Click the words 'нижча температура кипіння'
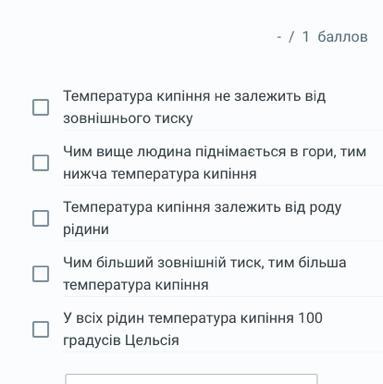 (x=160, y=174)
